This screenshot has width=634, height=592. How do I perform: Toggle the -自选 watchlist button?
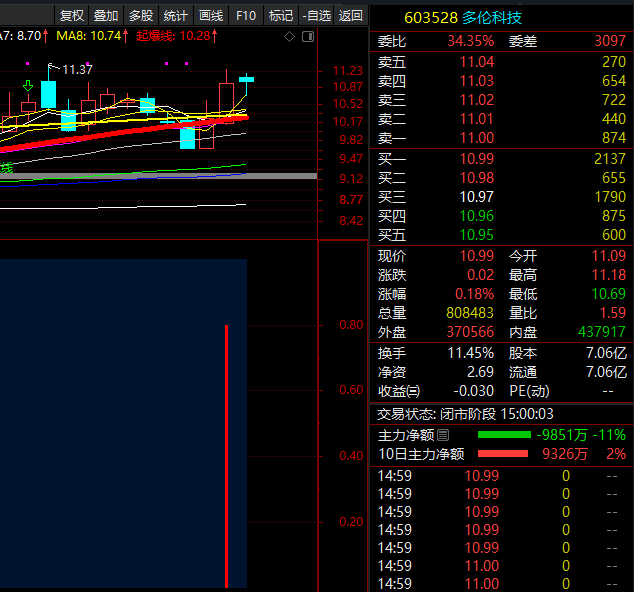click(x=316, y=15)
